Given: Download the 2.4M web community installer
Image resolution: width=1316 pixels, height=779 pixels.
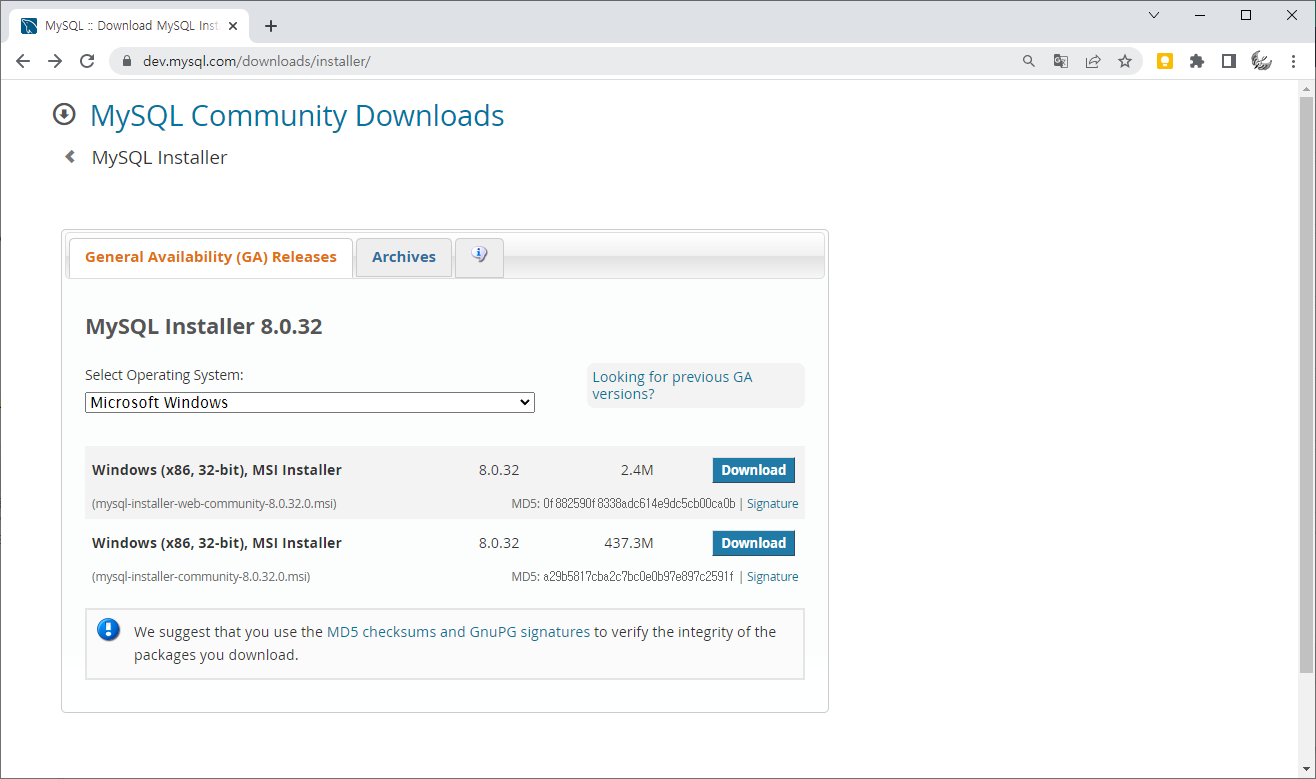Looking at the screenshot, I should pyautogui.click(x=754, y=470).
